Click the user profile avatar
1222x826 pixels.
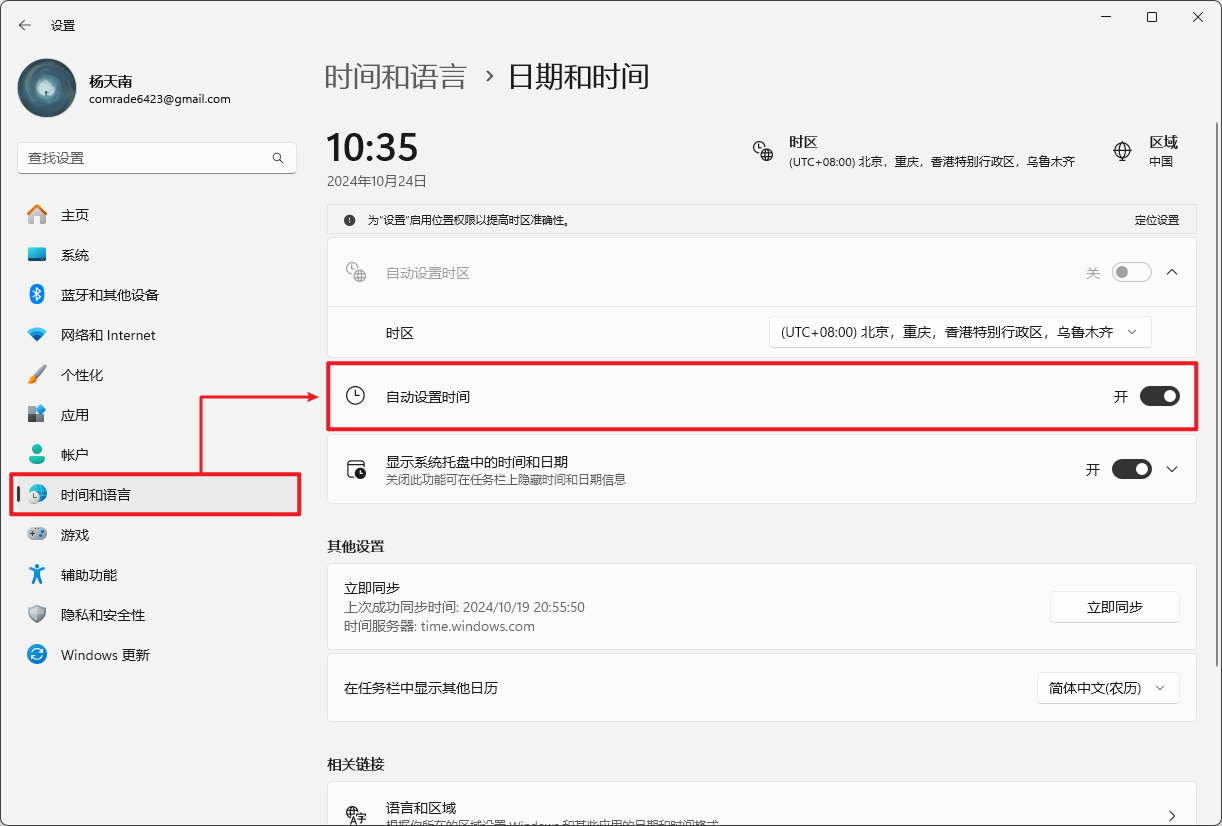[x=47, y=88]
